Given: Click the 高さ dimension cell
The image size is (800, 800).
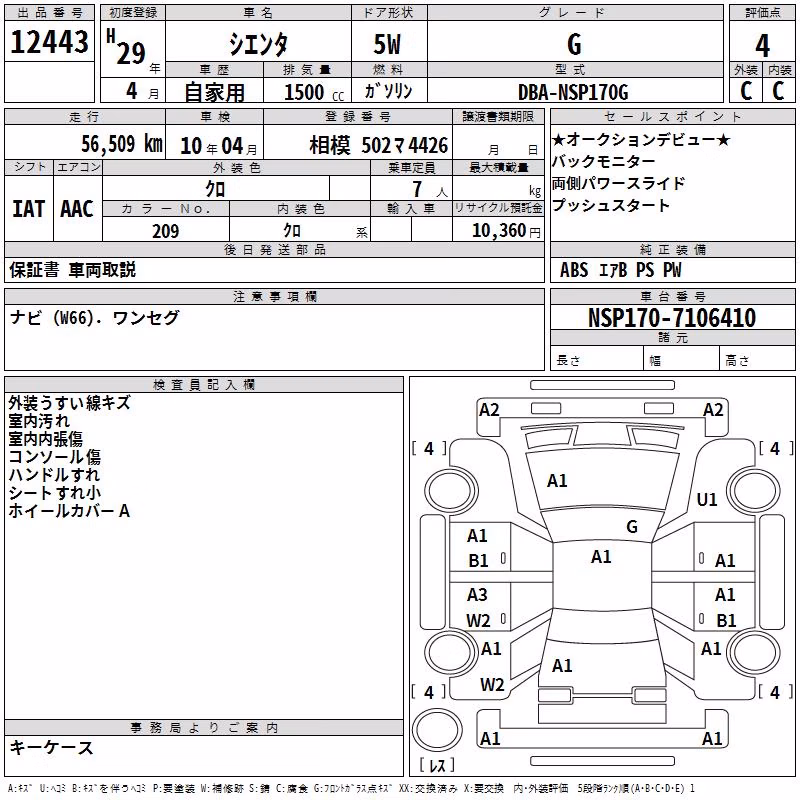Looking at the screenshot, I should pos(758,360).
